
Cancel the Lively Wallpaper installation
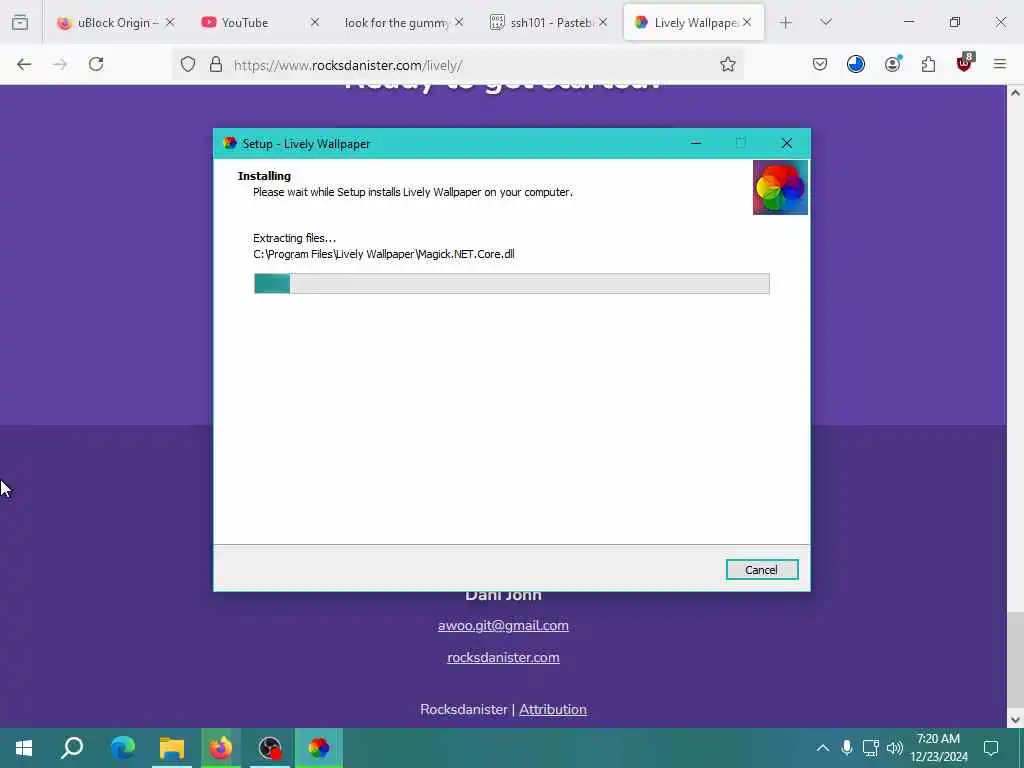[761, 569]
